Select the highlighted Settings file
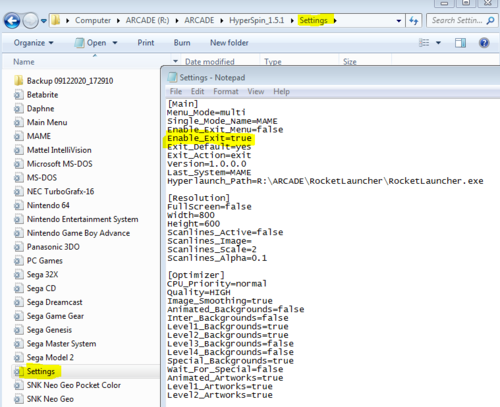Screen dimensions: 500x407 pos(34,371)
